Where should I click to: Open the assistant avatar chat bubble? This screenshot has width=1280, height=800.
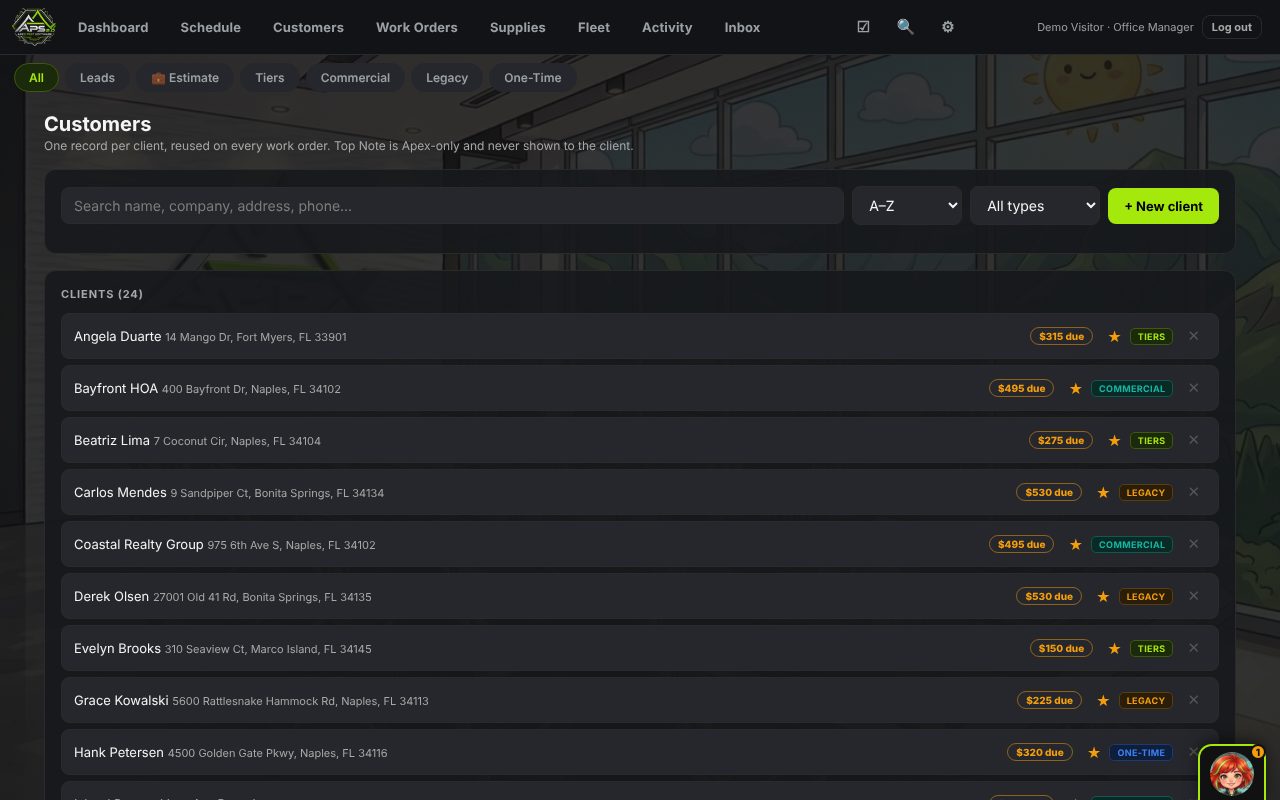point(1232,773)
